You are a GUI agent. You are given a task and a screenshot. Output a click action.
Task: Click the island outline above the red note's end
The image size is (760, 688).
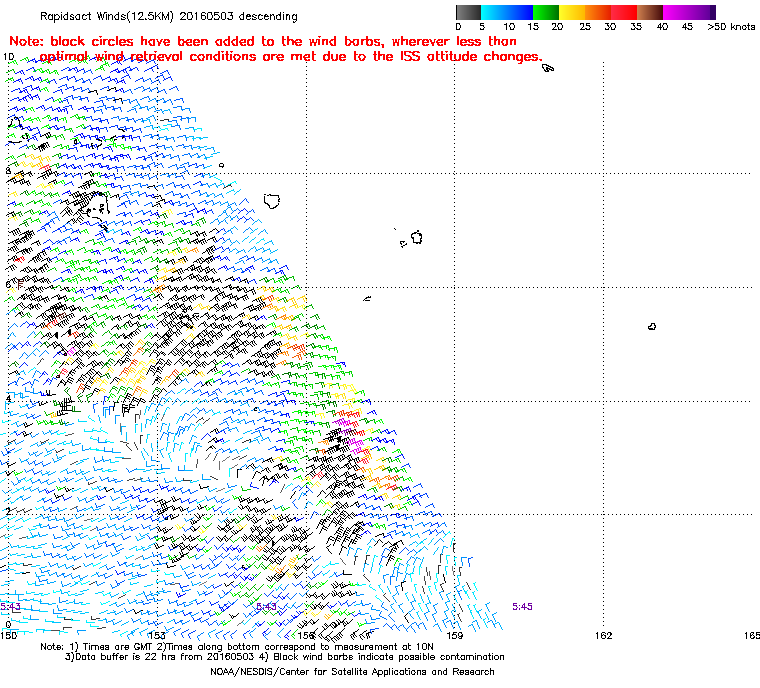(548, 68)
